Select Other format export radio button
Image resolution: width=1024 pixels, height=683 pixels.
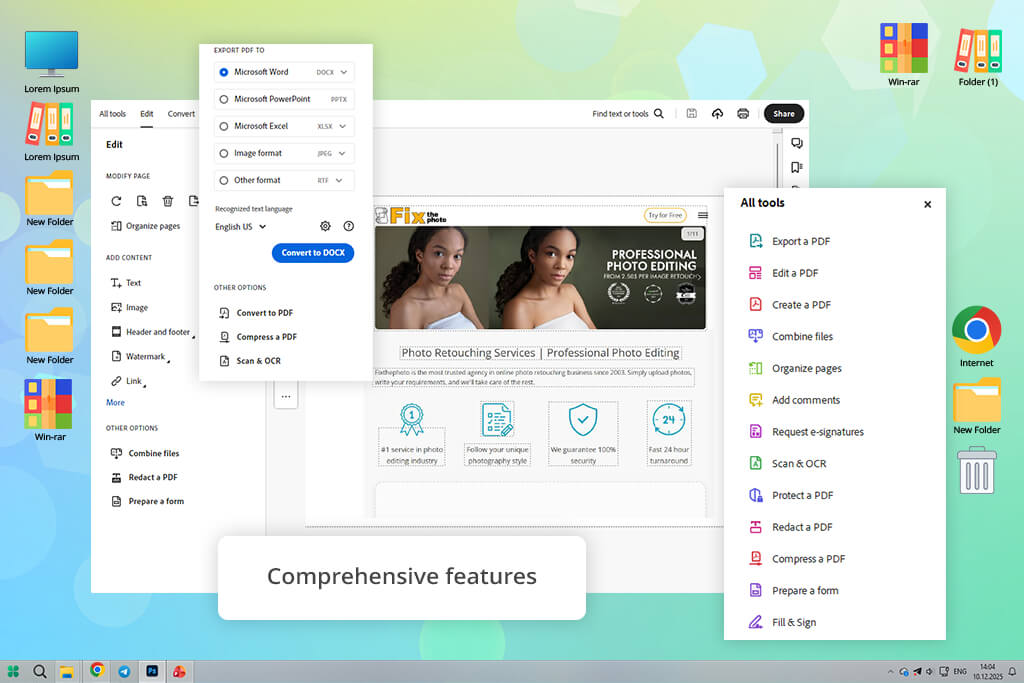tap(224, 181)
